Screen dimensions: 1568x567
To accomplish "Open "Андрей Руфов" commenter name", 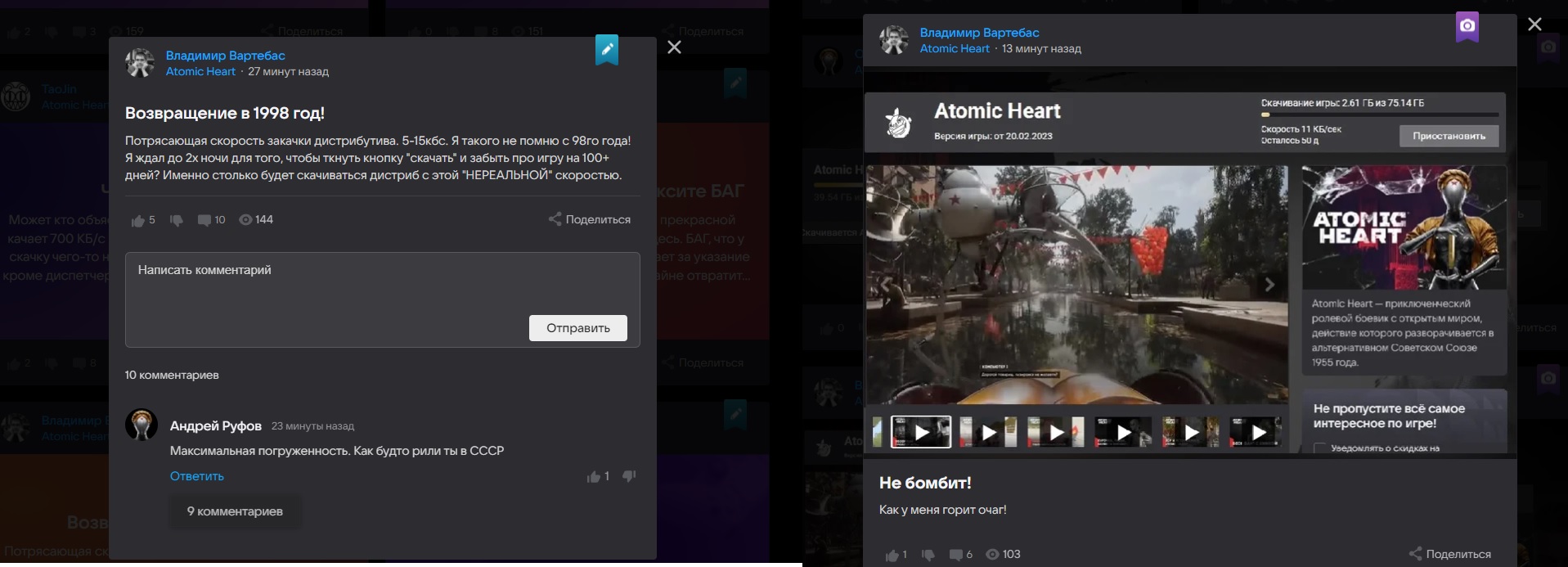I will point(216,425).
